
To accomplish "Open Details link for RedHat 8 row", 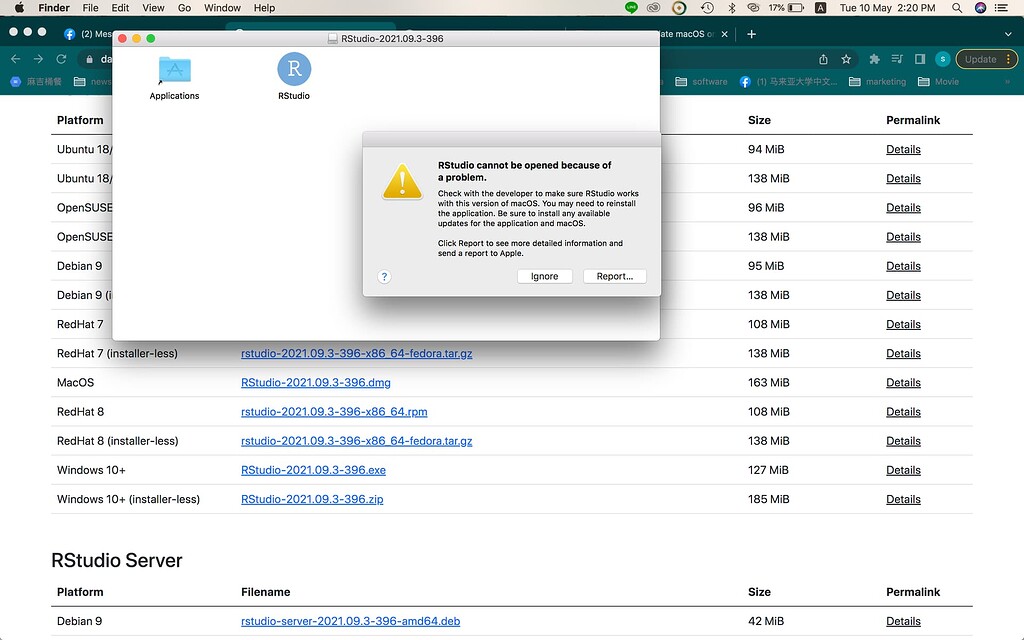I will tap(903, 412).
